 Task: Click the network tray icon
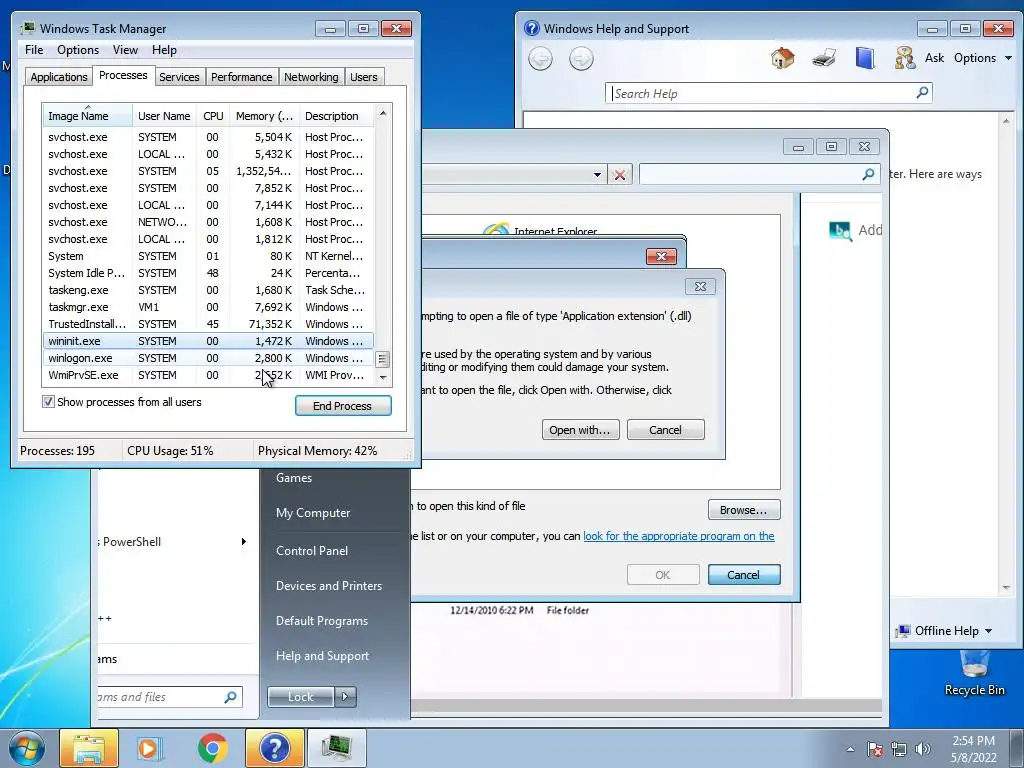pyautogui.click(x=899, y=749)
